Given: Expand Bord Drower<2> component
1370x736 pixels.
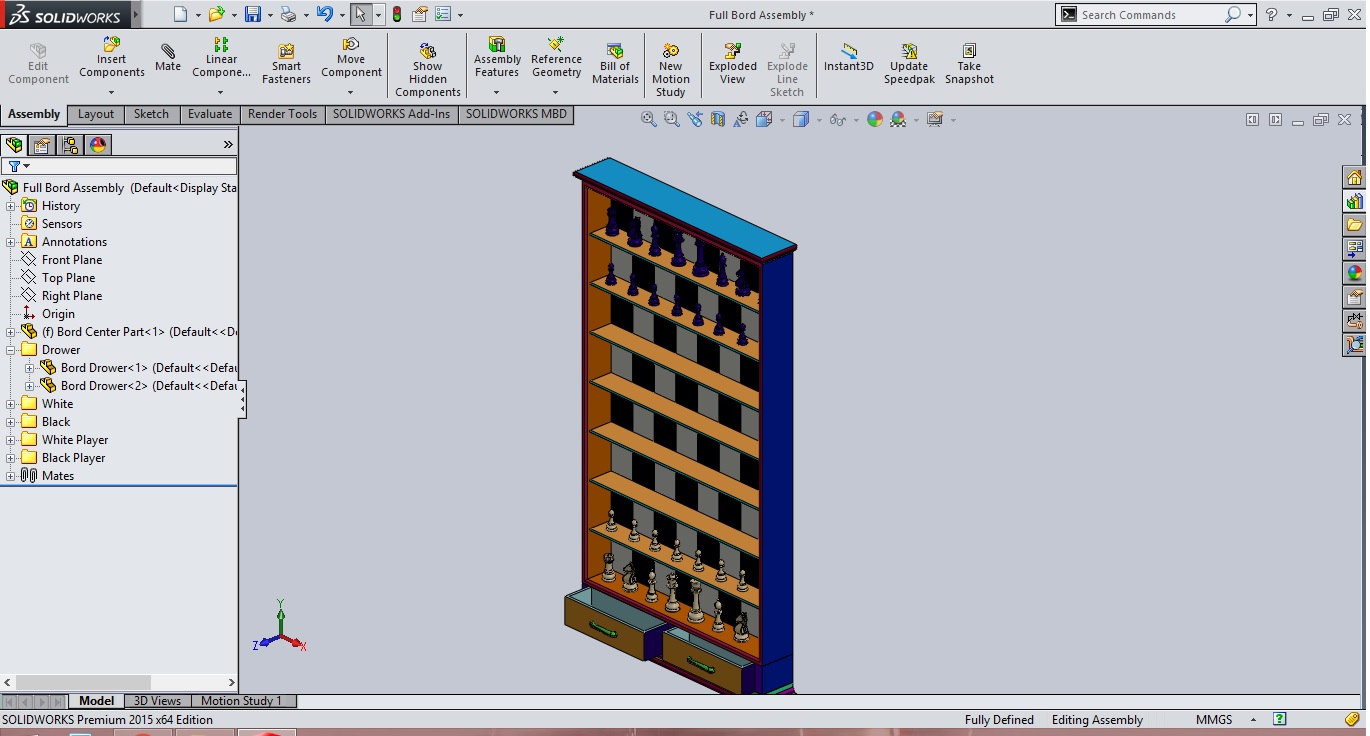Looking at the screenshot, I should (x=30, y=386).
